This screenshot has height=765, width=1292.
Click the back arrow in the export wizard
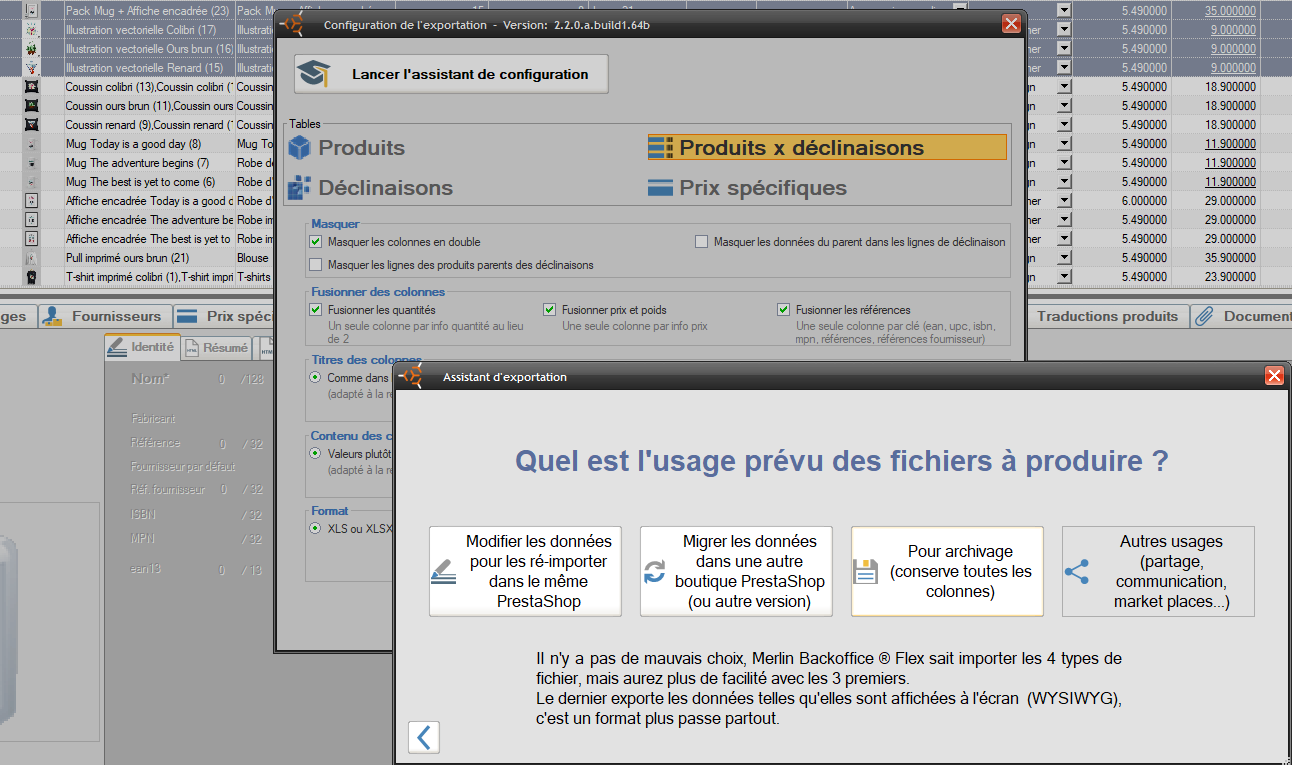click(x=424, y=738)
